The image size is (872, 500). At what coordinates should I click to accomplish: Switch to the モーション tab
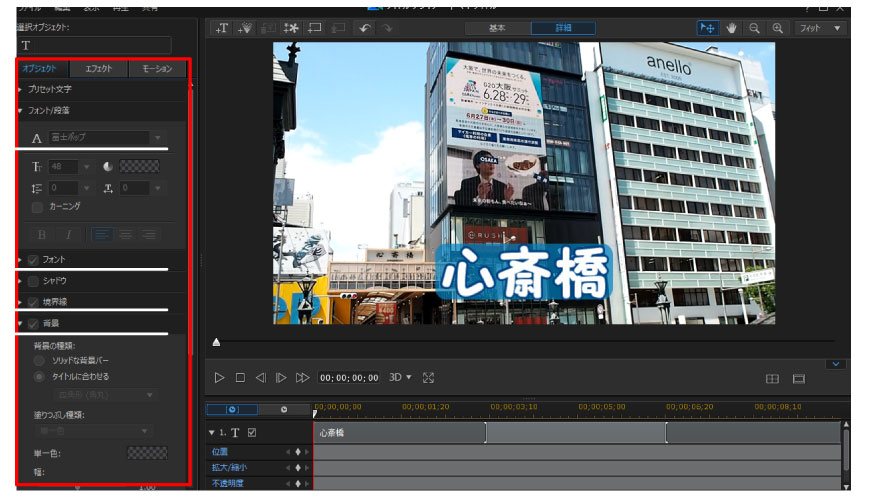(x=157, y=69)
